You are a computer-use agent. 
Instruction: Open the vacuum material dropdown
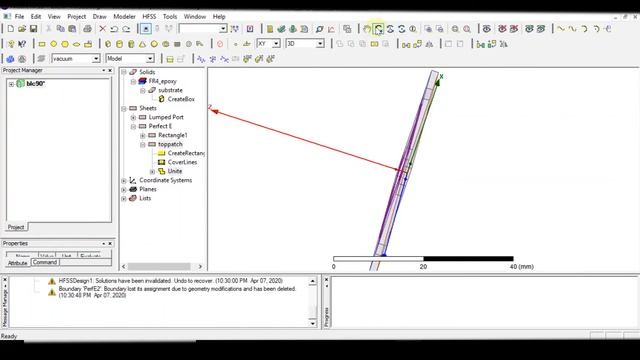click(96, 59)
